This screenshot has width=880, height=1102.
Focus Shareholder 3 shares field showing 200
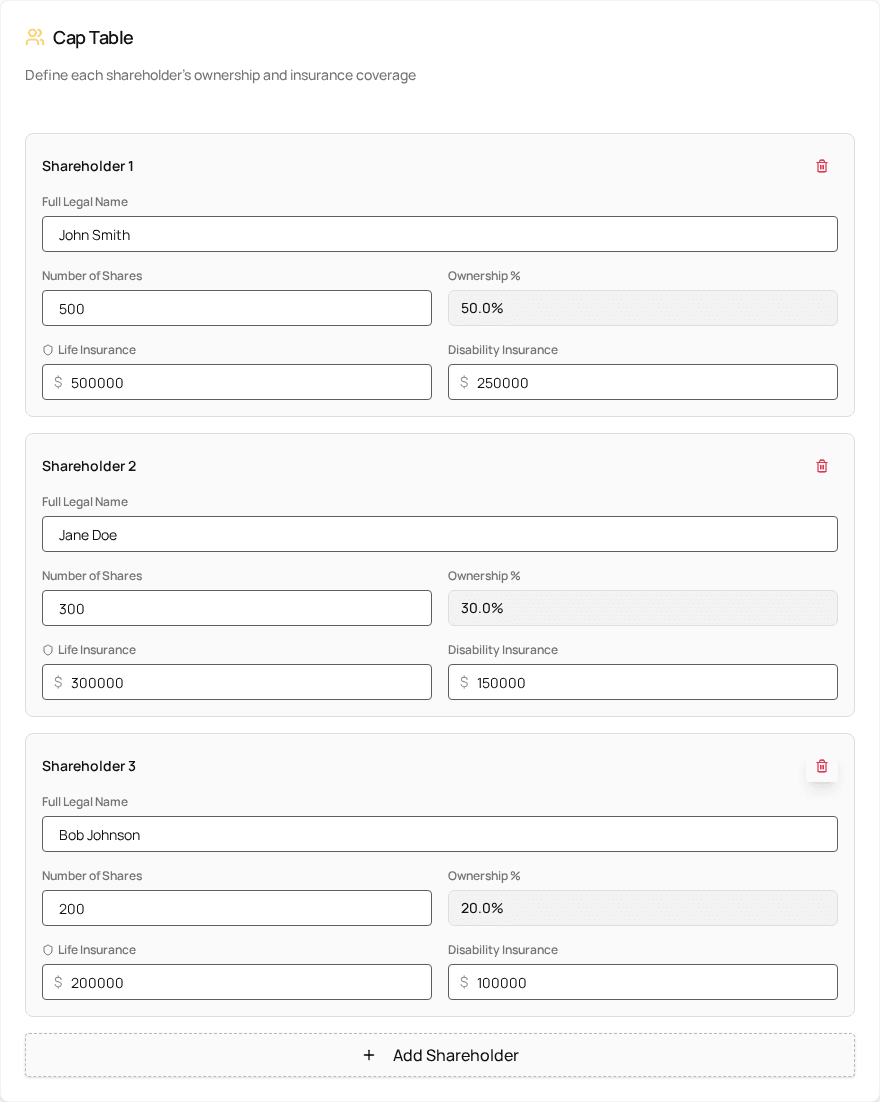[x=237, y=908]
